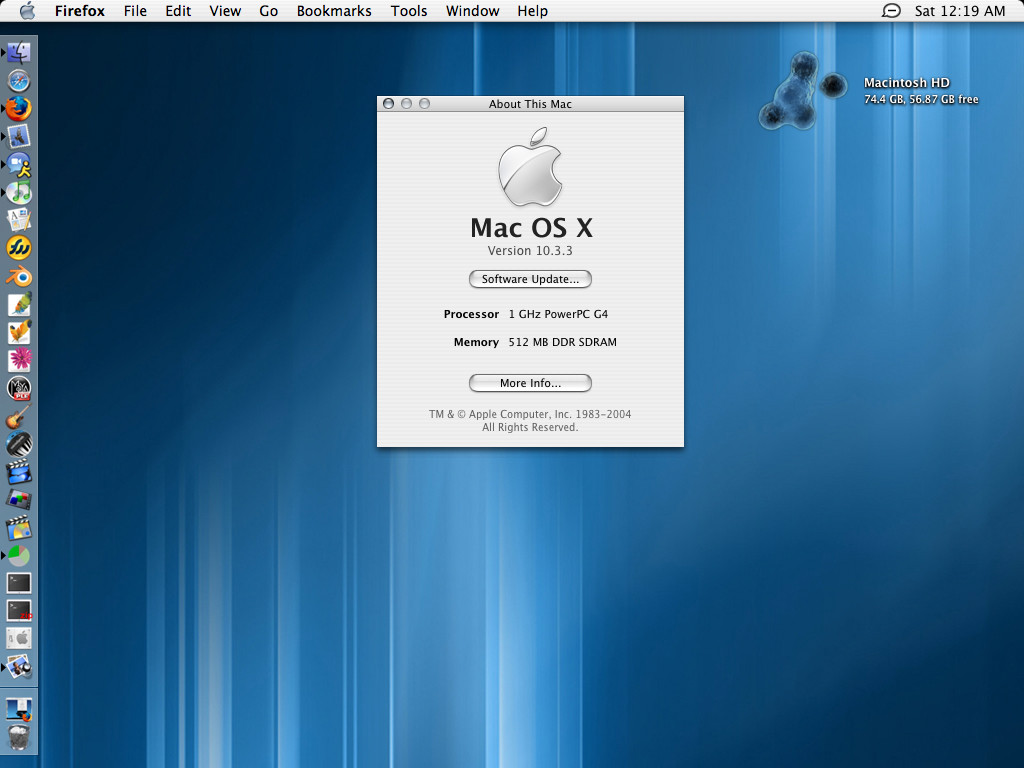Open the Tools menu
Viewport: 1024px width, 768px height.
(x=409, y=11)
